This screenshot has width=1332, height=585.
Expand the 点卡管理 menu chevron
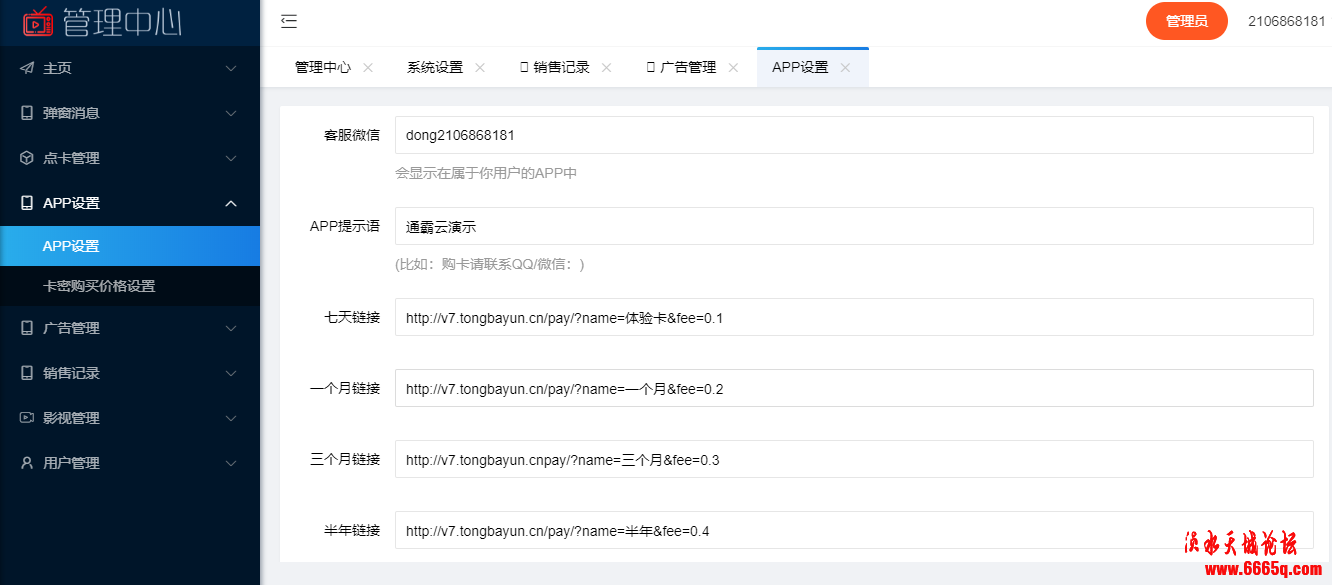click(231, 158)
